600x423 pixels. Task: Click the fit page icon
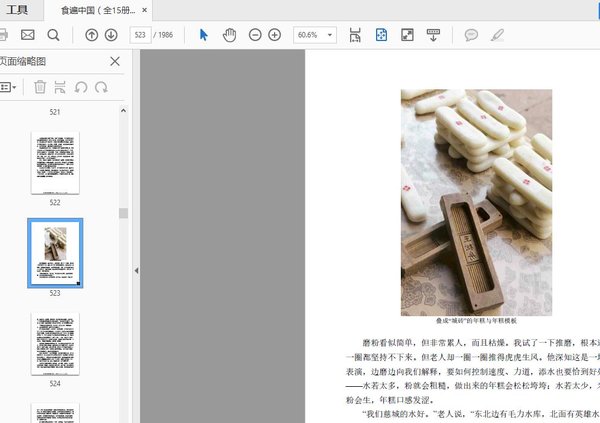point(381,35)
